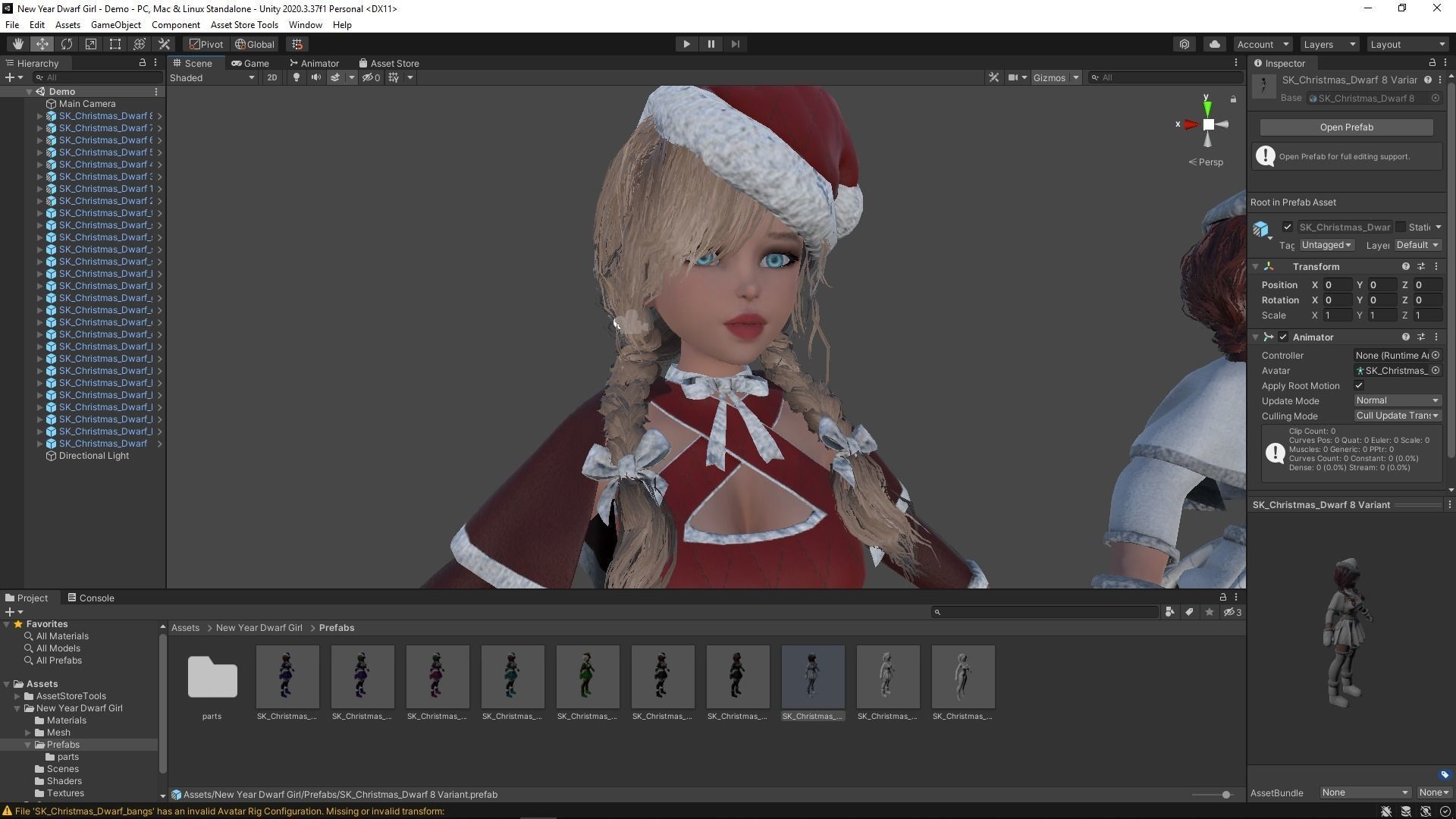Open the GameObject menu
This screenshot has height=819, width=1456.
[115, 24]
